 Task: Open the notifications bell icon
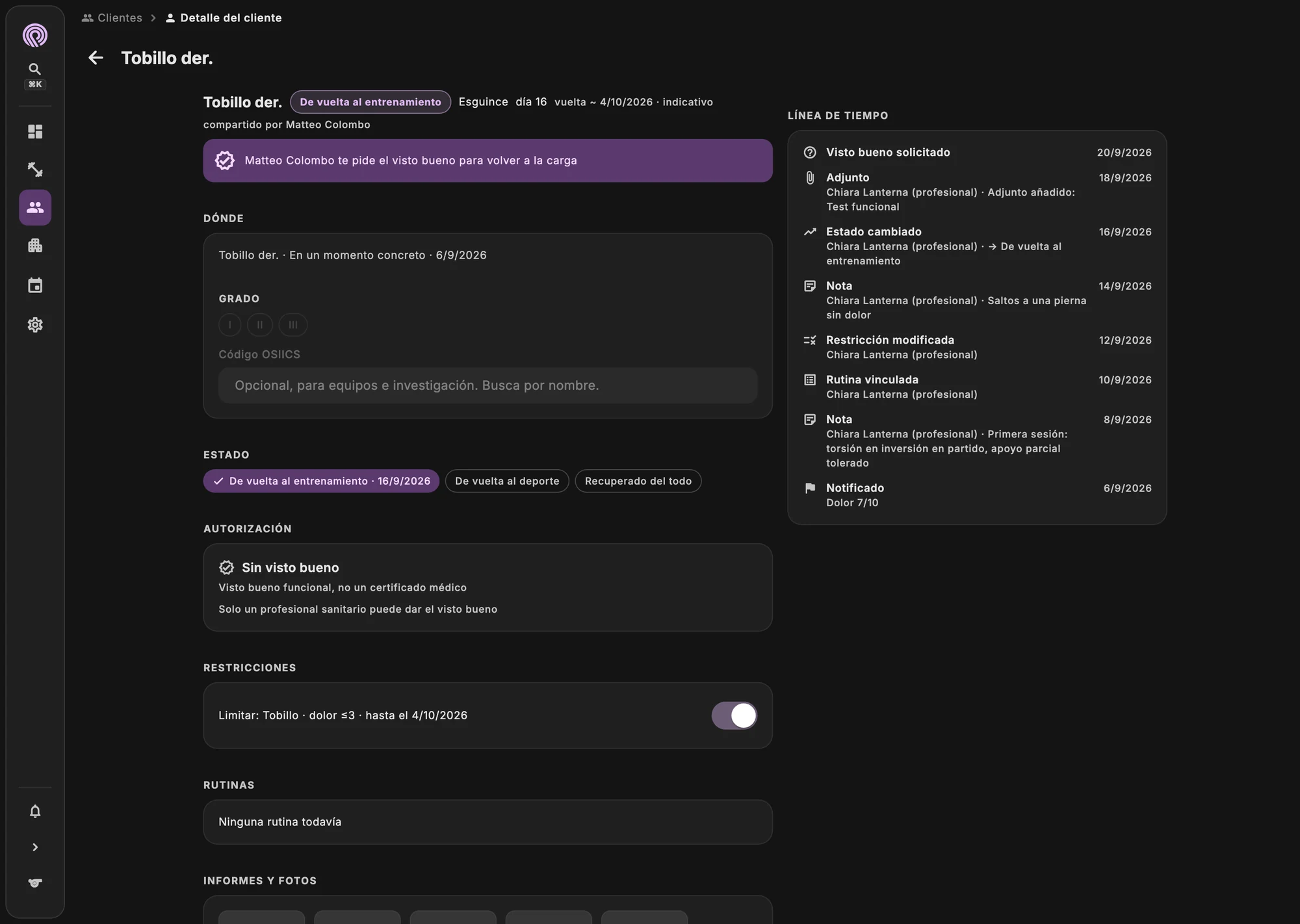point(35,812)
